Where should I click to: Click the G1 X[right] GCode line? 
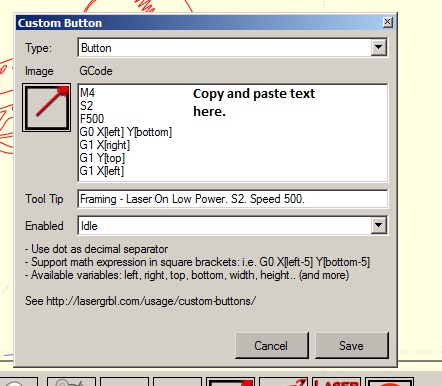pos(105,145)
